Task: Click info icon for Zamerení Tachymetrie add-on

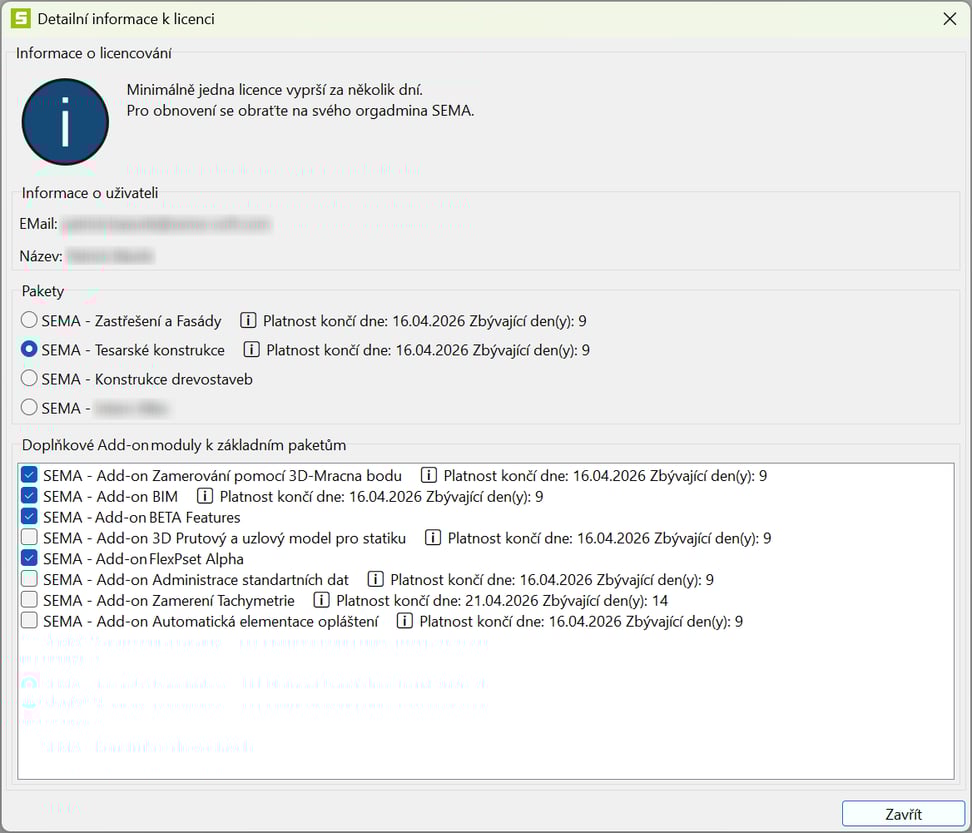Action: point(322,601)
